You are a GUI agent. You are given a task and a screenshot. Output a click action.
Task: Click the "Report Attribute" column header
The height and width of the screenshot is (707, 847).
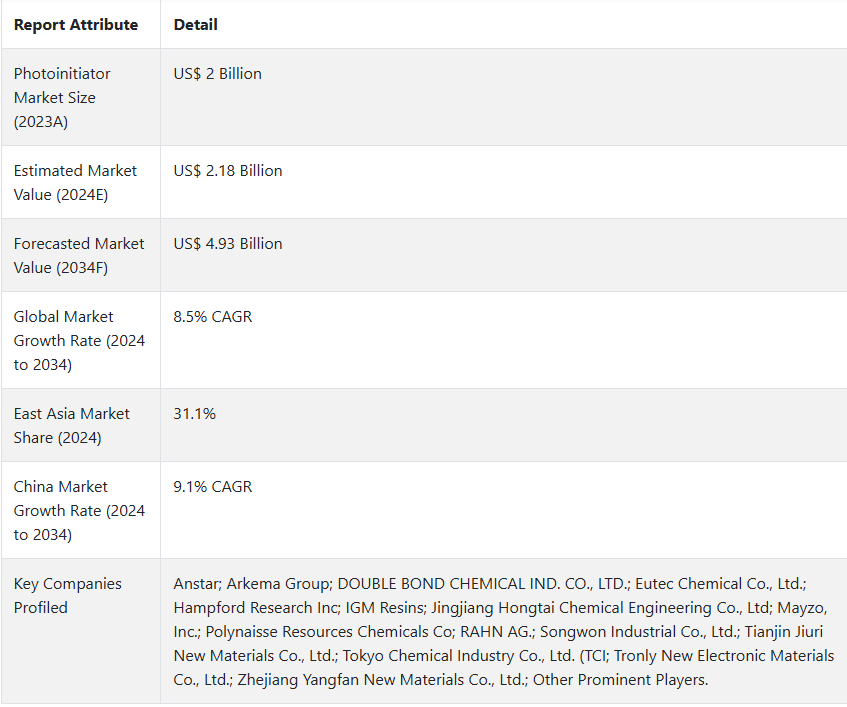(76, 25)
